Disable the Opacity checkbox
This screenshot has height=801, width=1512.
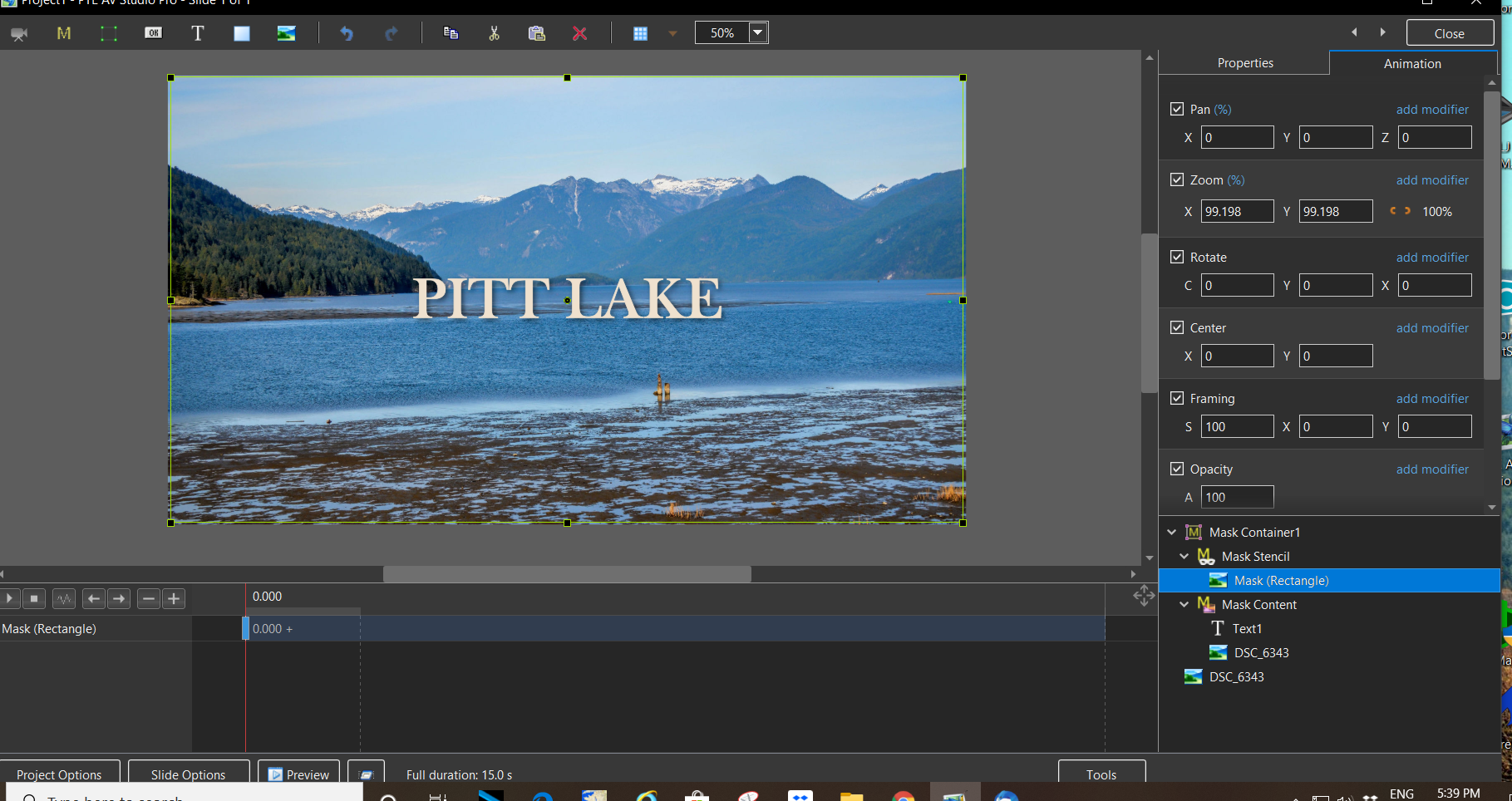coord(1177,469)
